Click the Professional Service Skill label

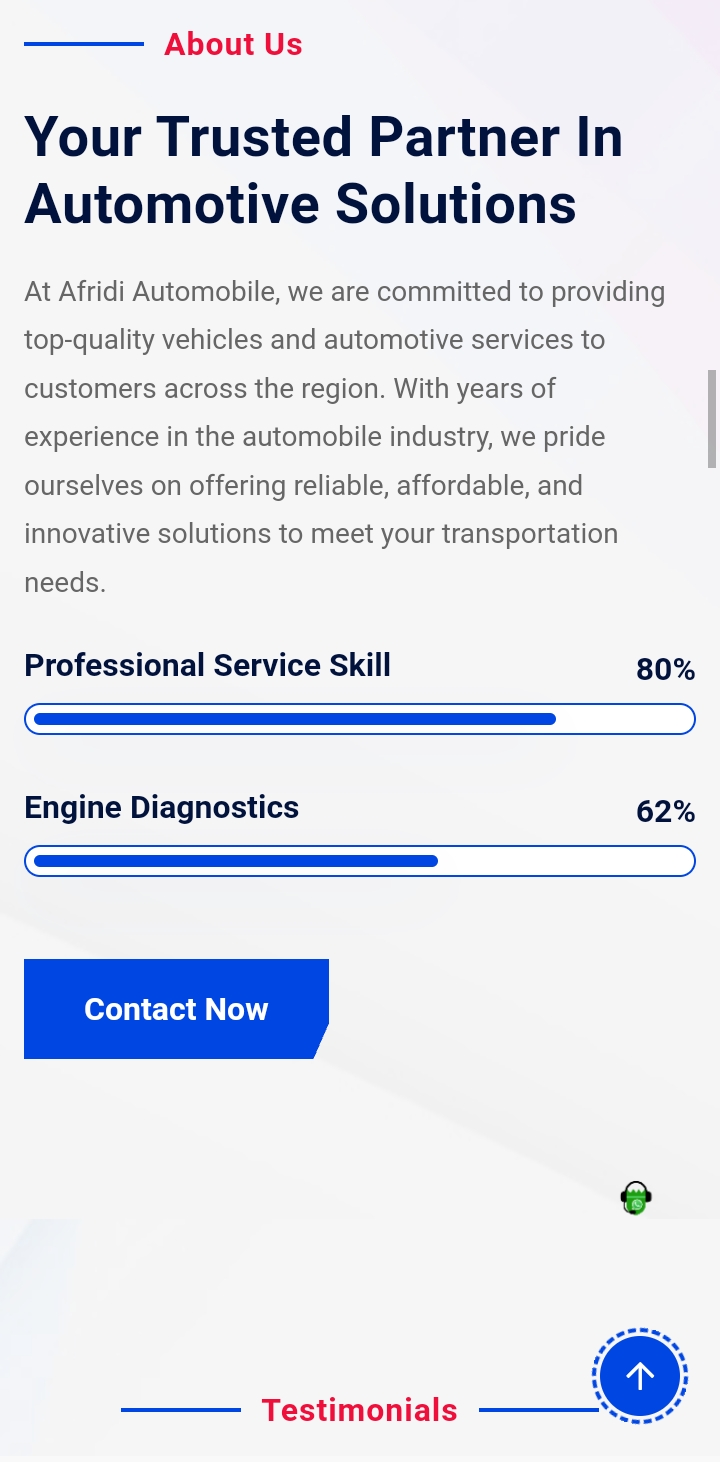coord(207,665)
